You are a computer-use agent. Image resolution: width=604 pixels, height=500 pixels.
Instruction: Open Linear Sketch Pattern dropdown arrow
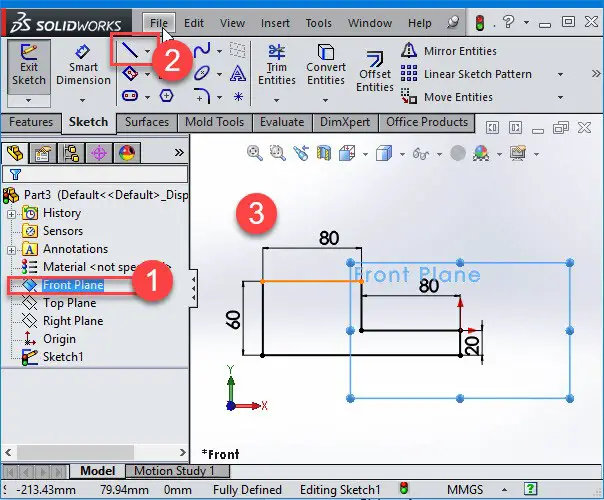561,74
